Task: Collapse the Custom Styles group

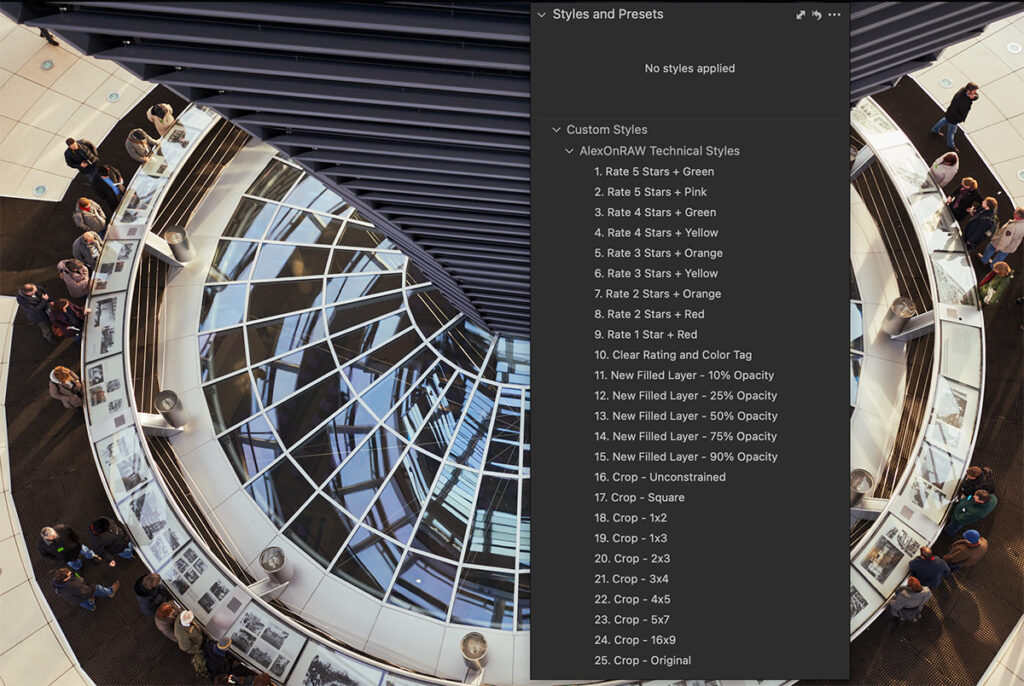Action: (x=557, y=129)
